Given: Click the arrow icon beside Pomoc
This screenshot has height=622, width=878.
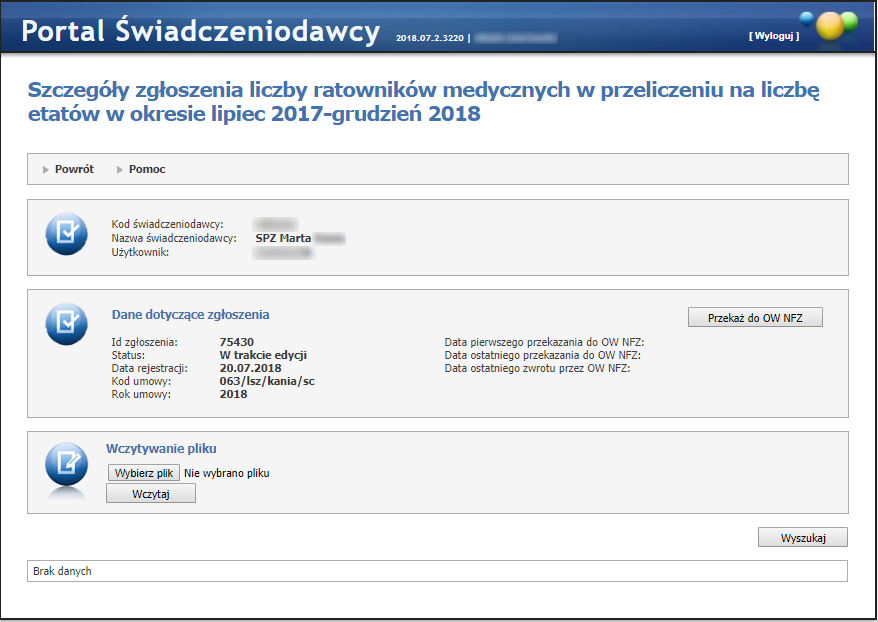Looking at the screenshot, I should point(120,170).
